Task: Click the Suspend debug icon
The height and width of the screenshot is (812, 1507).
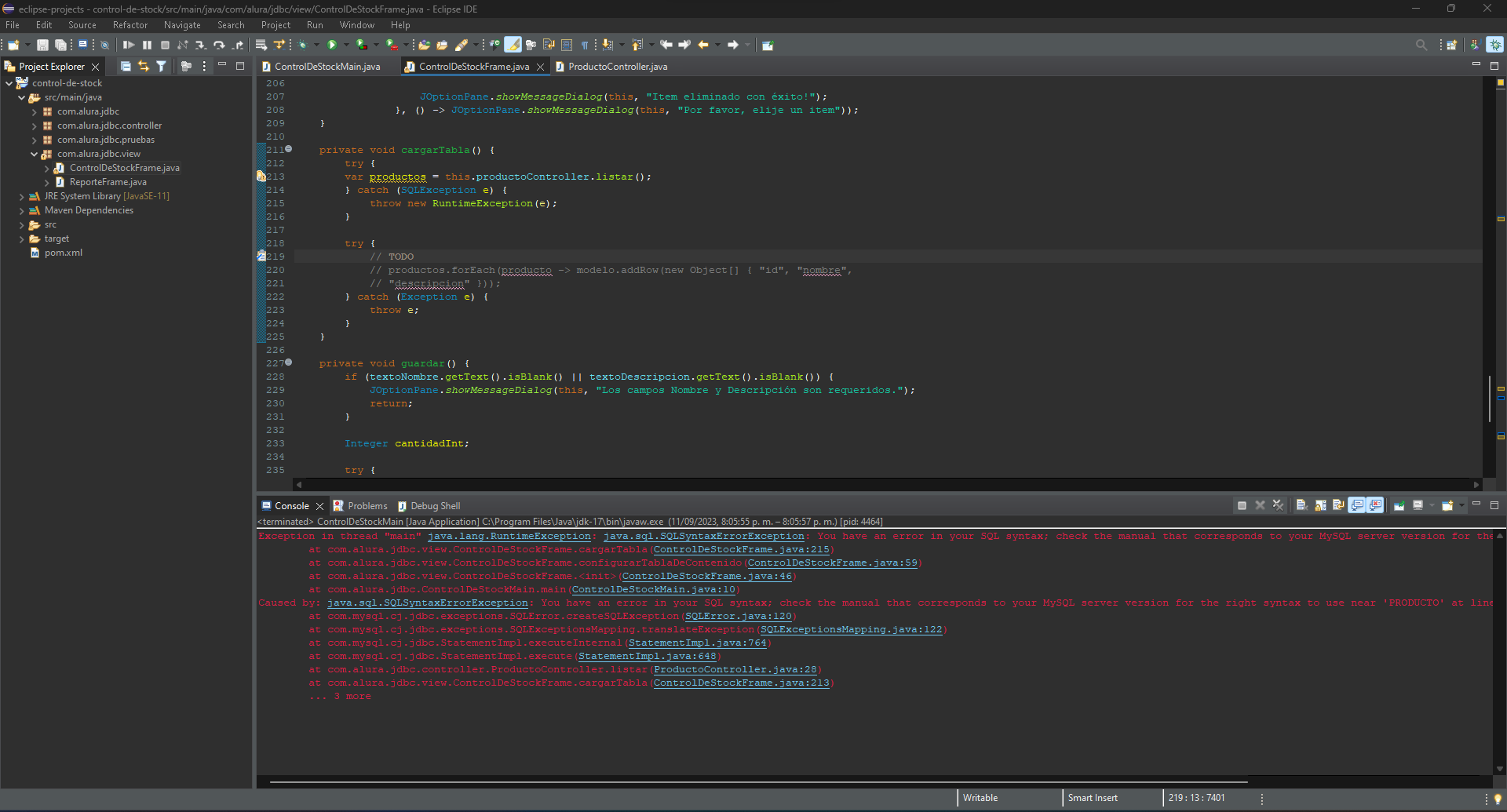Action: point(147,45)
